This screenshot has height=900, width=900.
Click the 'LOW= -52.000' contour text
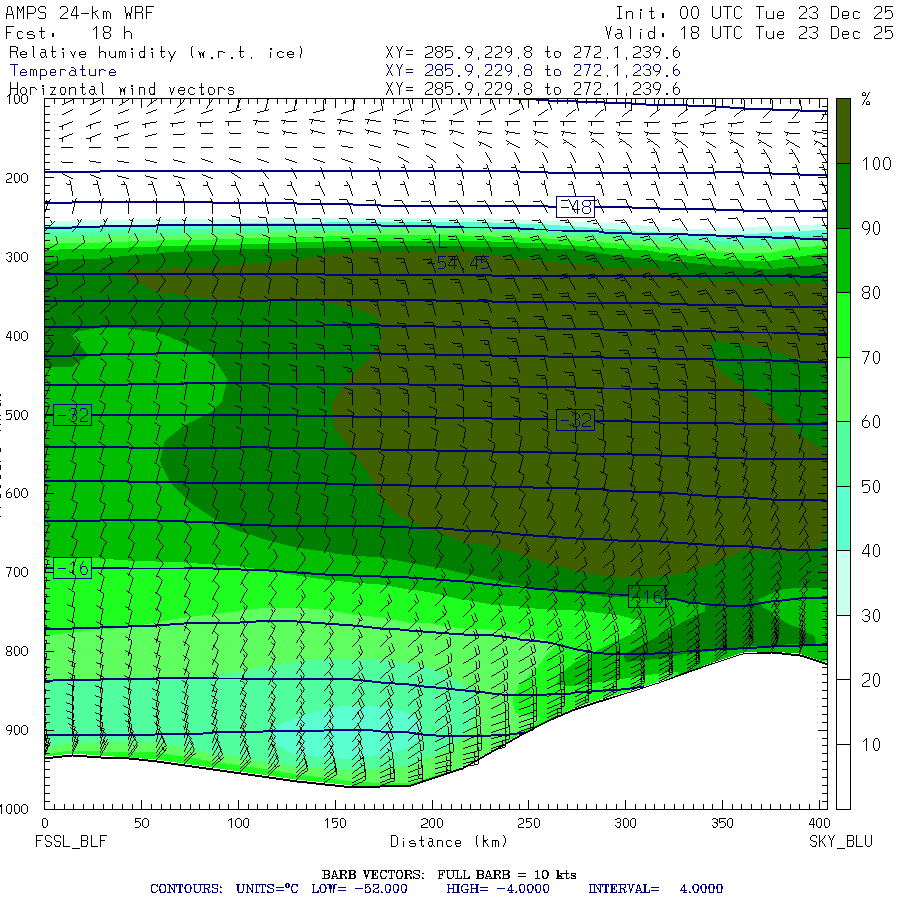359,889
